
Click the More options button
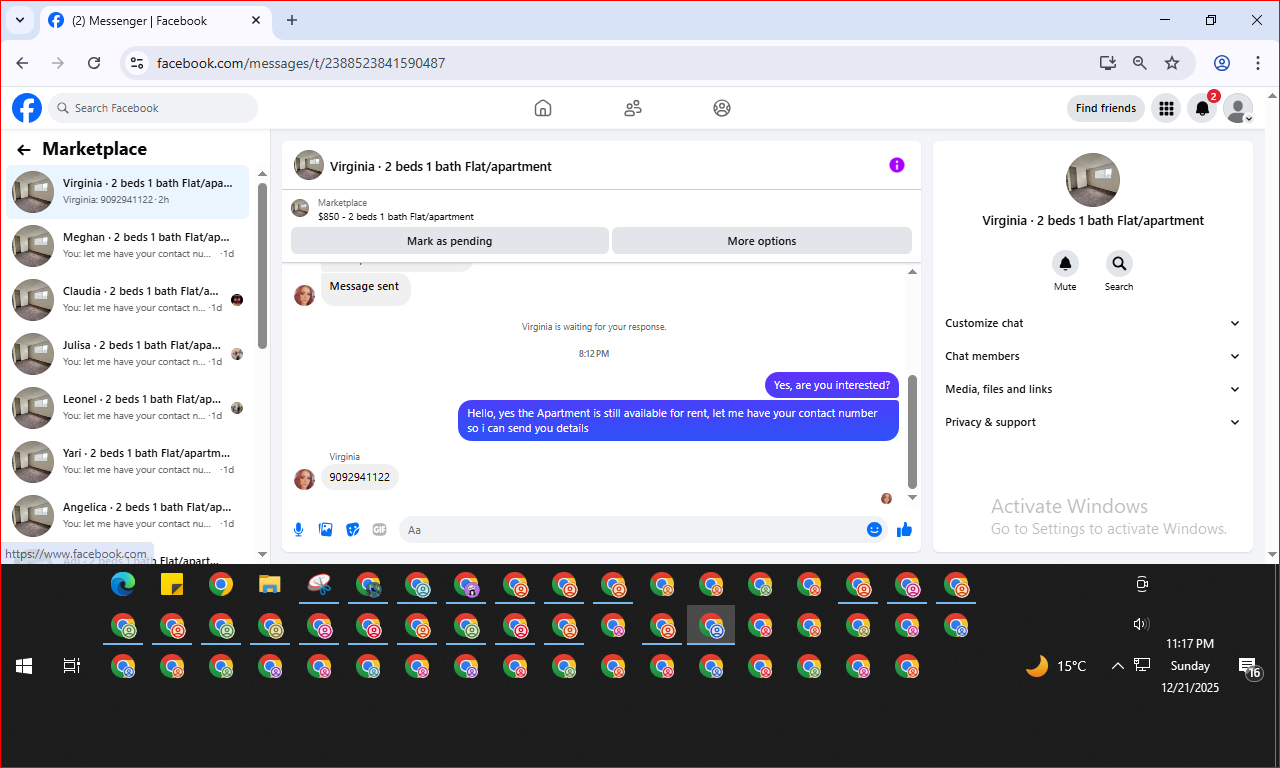[x=762, y=241]
